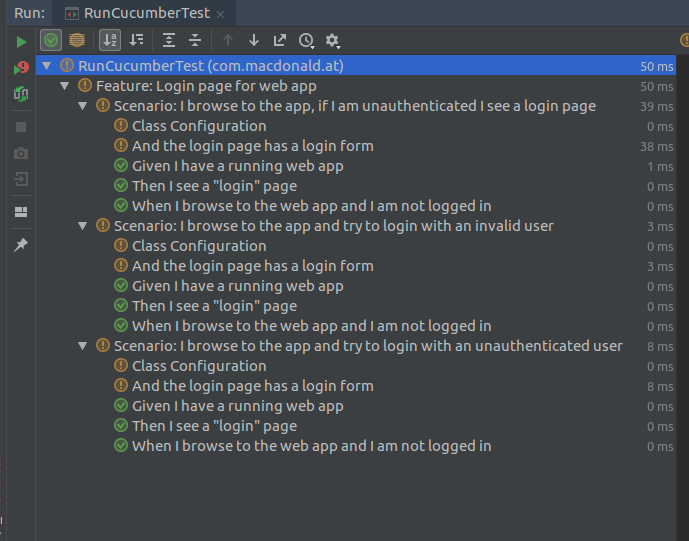This screenshot has width=689, height=541.
Task: Collapse the invalid user login scenario
Action: (x=83, y=226)
